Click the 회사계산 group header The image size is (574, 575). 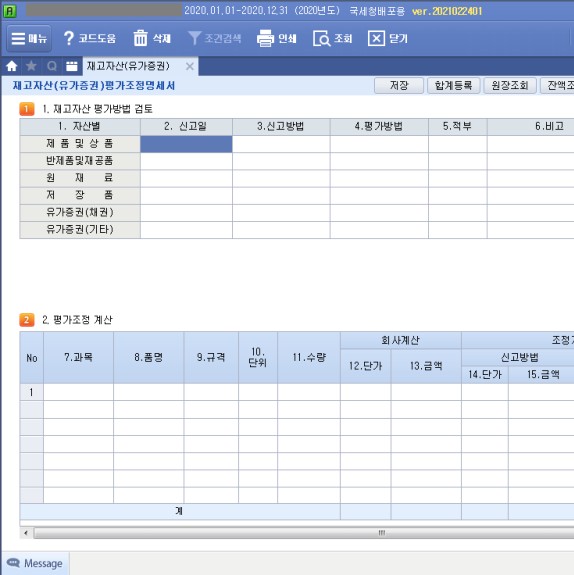click(401, 341)
